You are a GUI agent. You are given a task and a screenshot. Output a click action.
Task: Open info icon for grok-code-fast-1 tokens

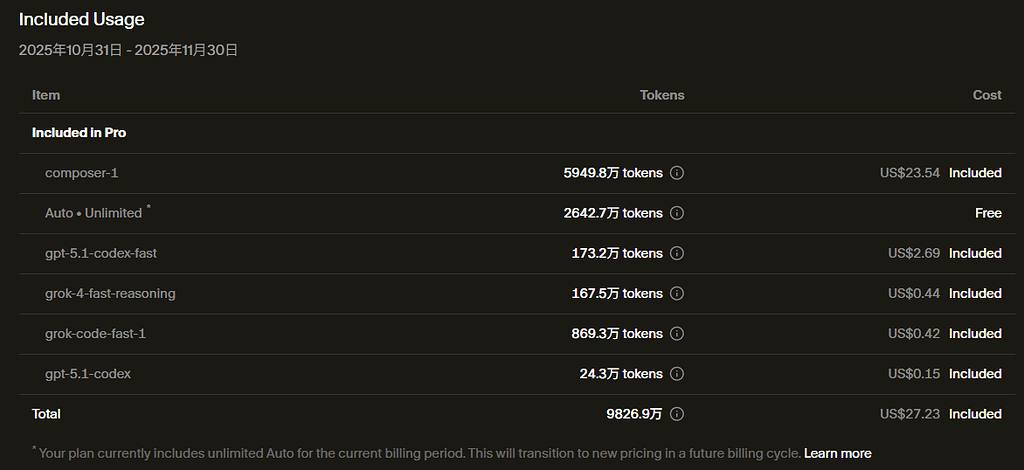(677, 334)
